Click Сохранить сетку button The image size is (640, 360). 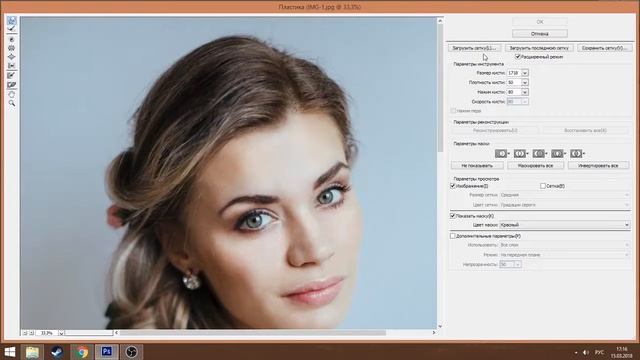(x=604, y=48)
